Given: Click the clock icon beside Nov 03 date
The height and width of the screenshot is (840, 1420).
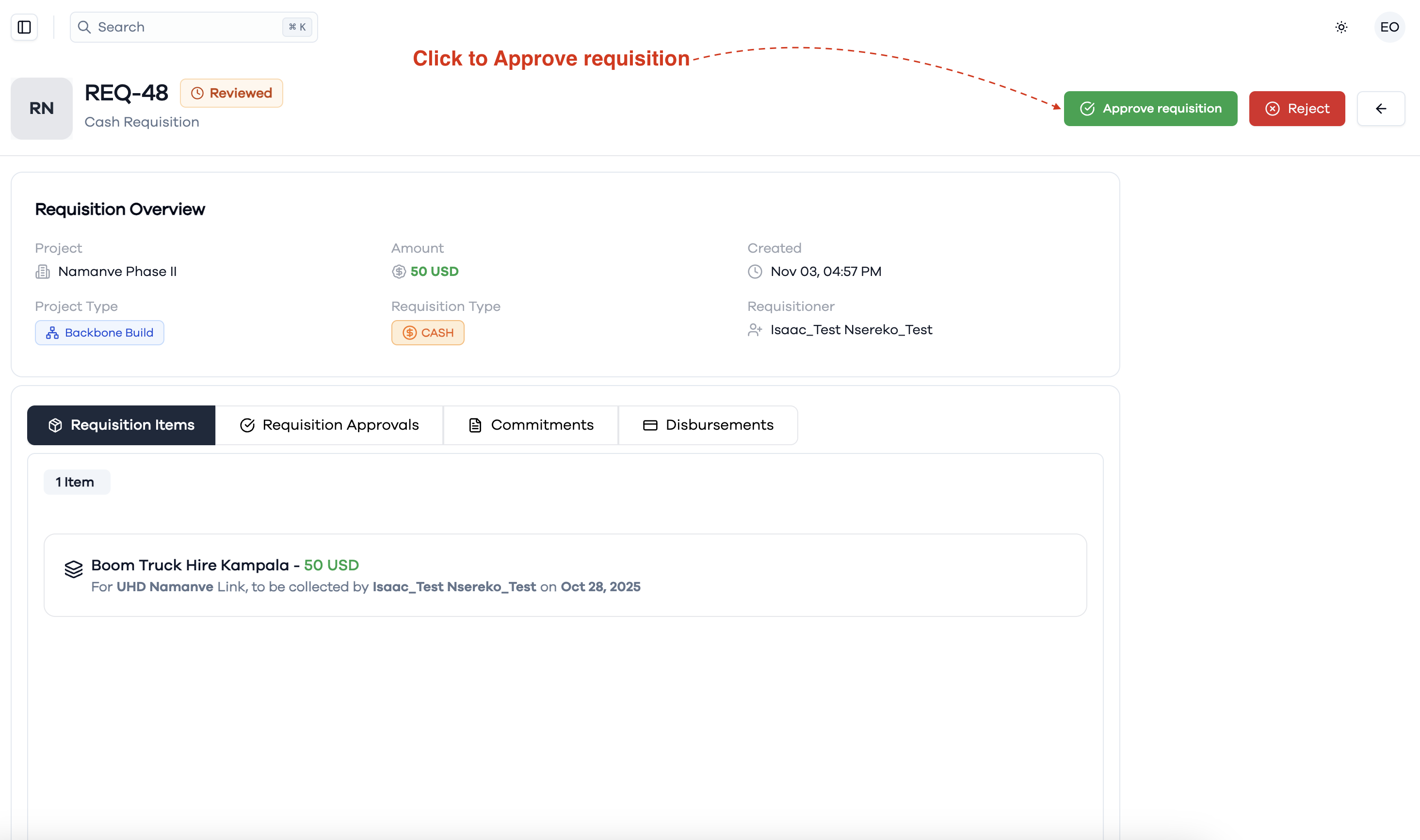Looking at the screenshot, I should 755,272.
